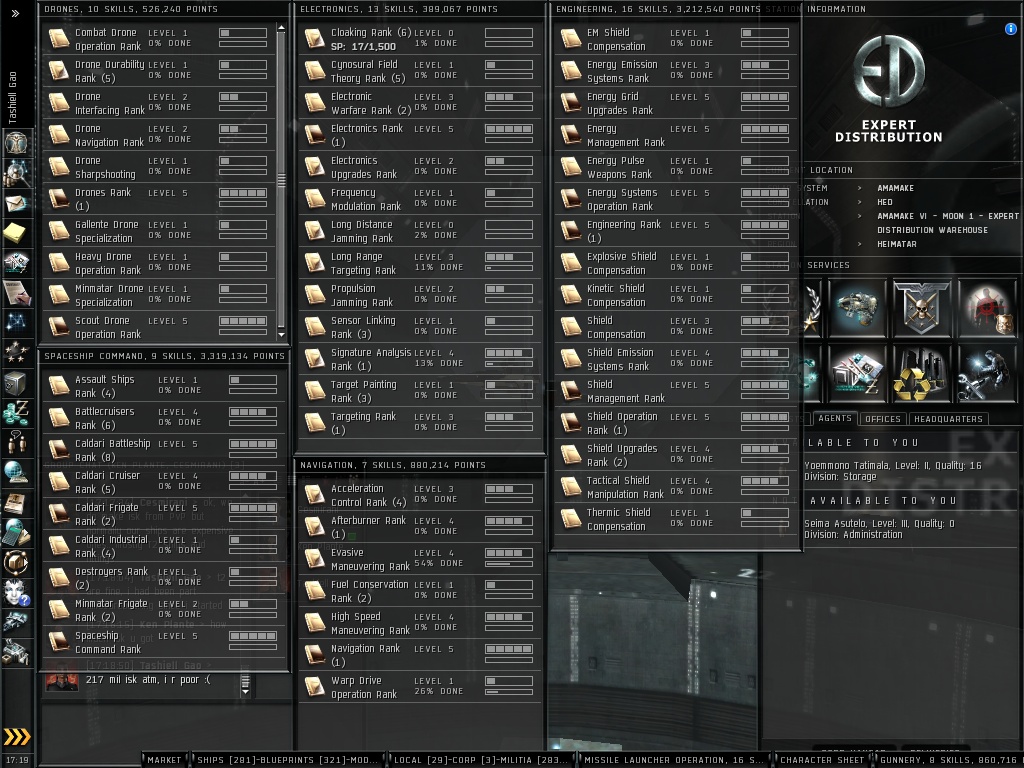The width and height of the screenshot is (1024, 768).
Task: Open the Repair Shop wrench service
Action: tap(987, 374)
